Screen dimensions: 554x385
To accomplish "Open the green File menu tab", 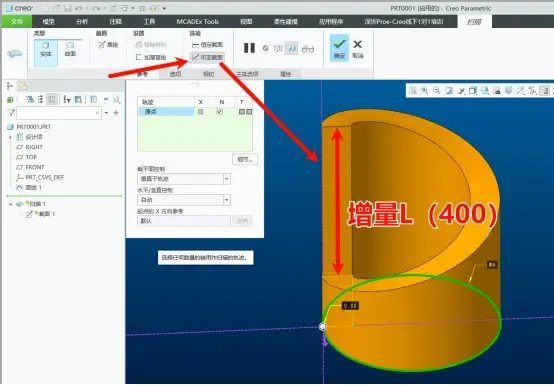I will click(17, 22).
